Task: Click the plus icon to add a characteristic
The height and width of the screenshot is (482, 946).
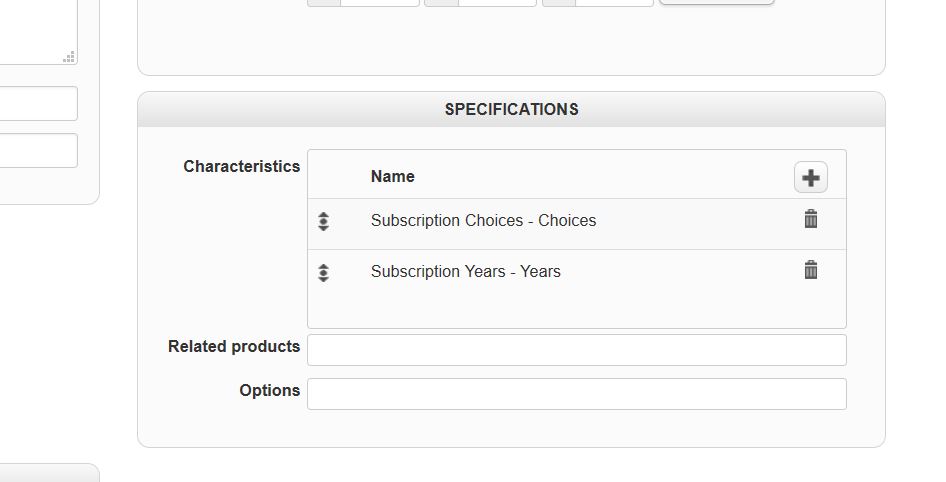Action: (811, 178)
